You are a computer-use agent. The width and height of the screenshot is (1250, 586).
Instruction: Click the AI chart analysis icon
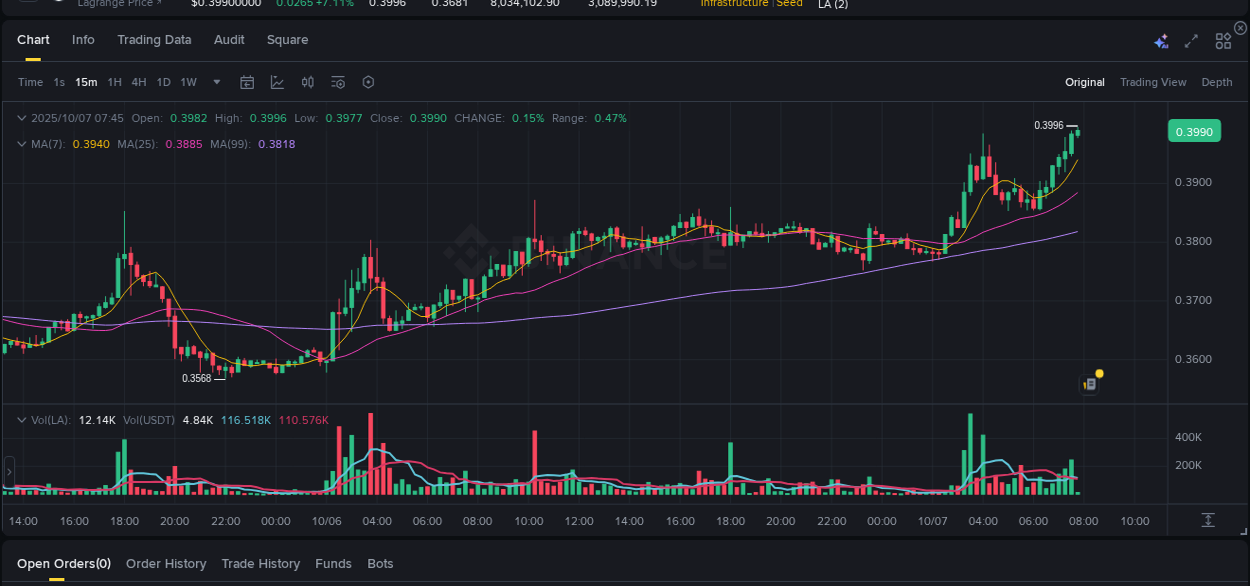tap(1161, 41)
